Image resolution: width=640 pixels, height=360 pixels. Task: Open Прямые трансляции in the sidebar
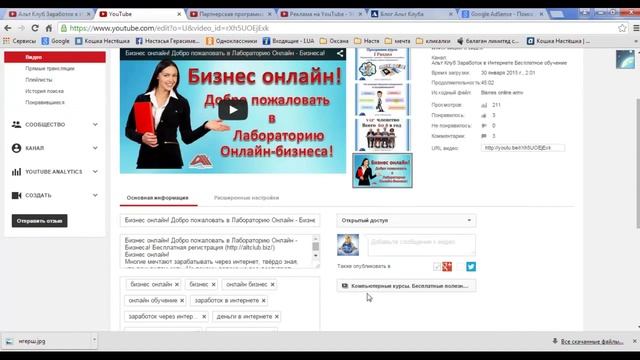point(50,69)
